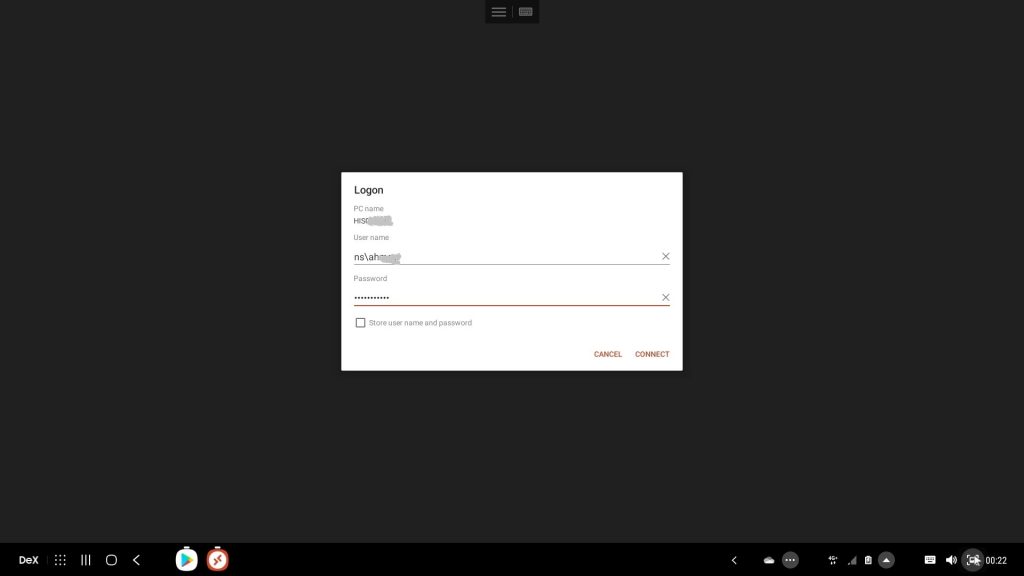The width and height of the screenshot is (1024, 576).
Task: Enable Store user name and password
Action: point(361,323)
